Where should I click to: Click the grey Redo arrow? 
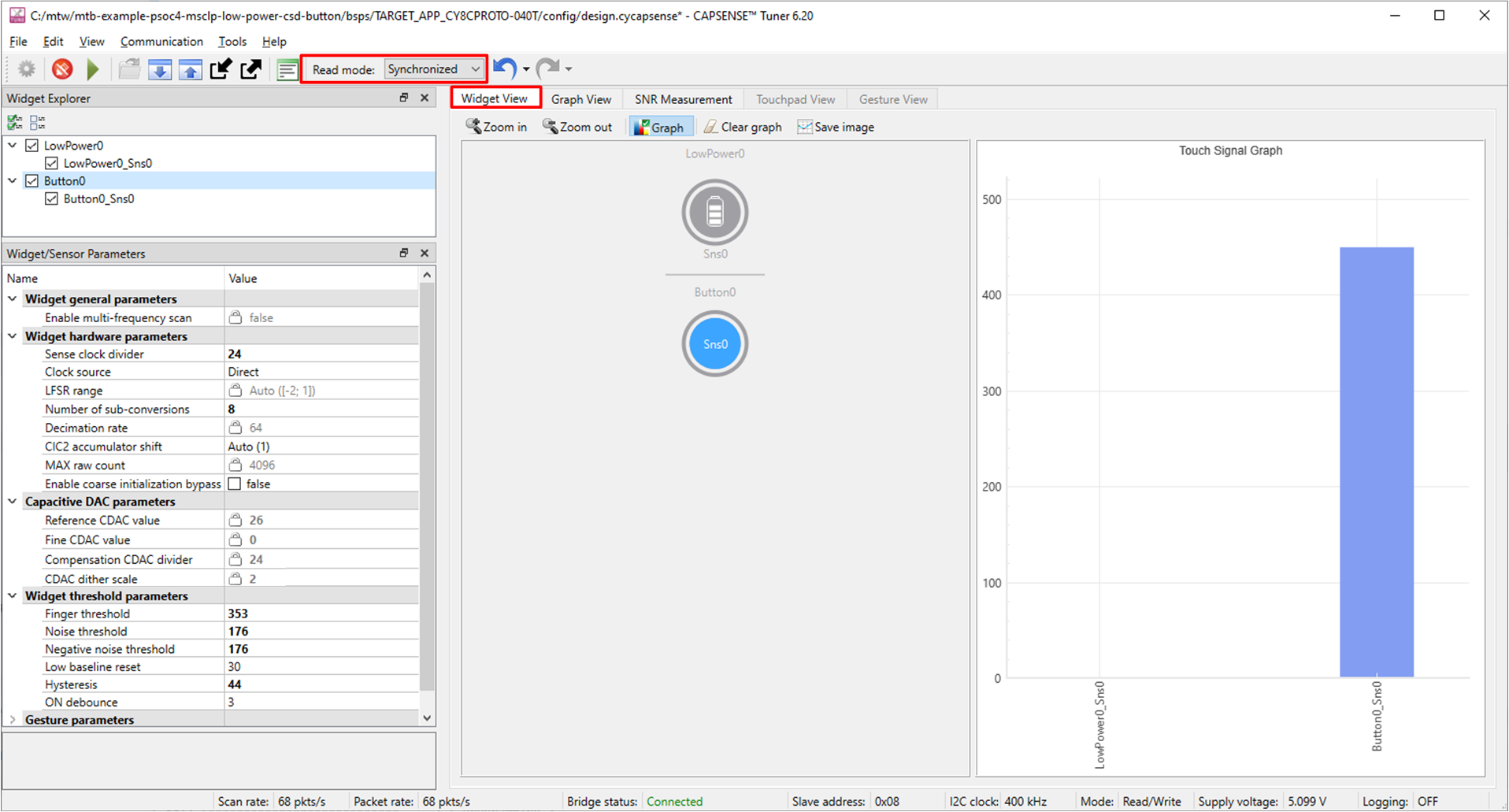coord(547,69)
